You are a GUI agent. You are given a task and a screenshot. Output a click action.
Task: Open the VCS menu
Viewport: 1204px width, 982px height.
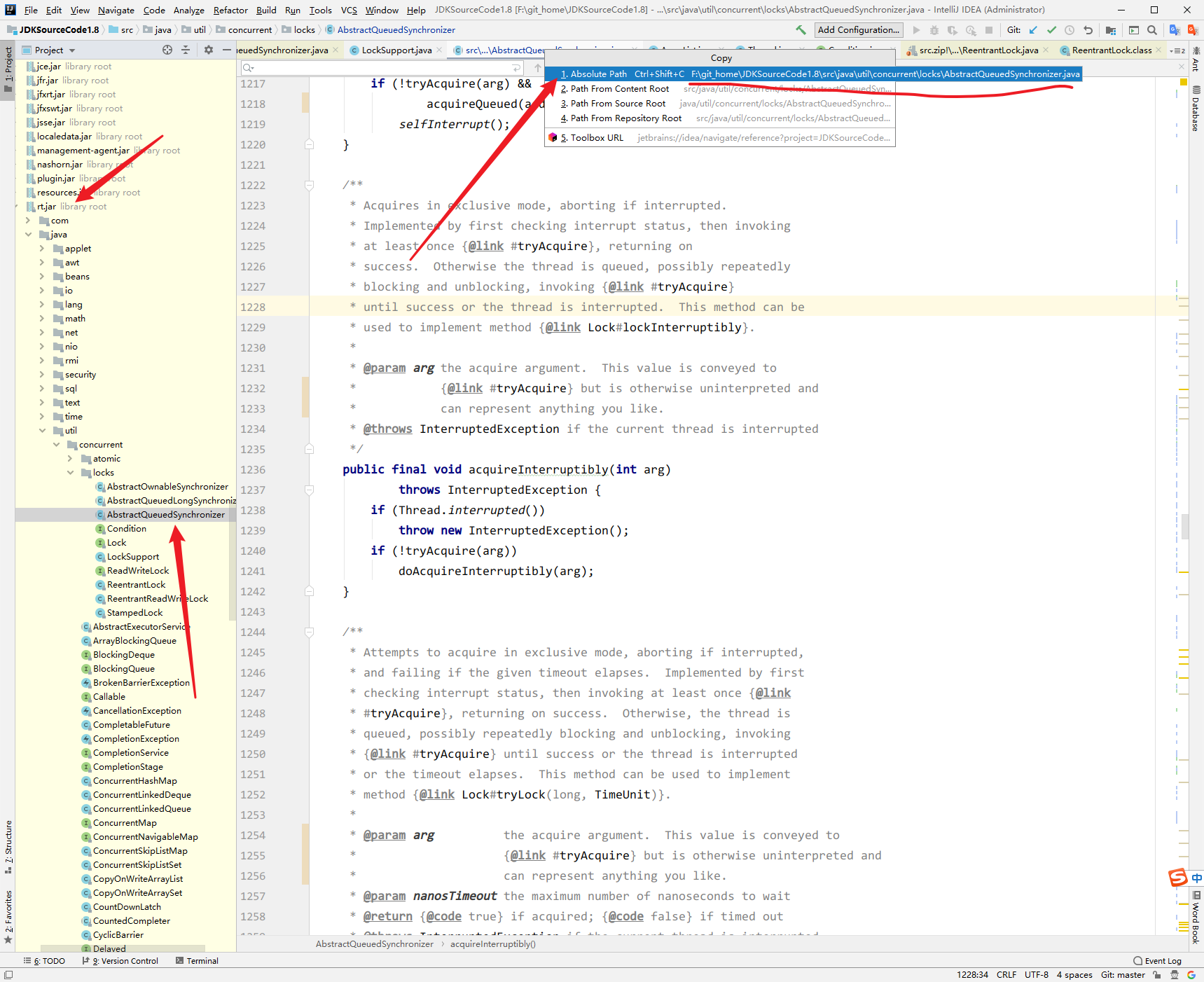[x=349, y=10]
